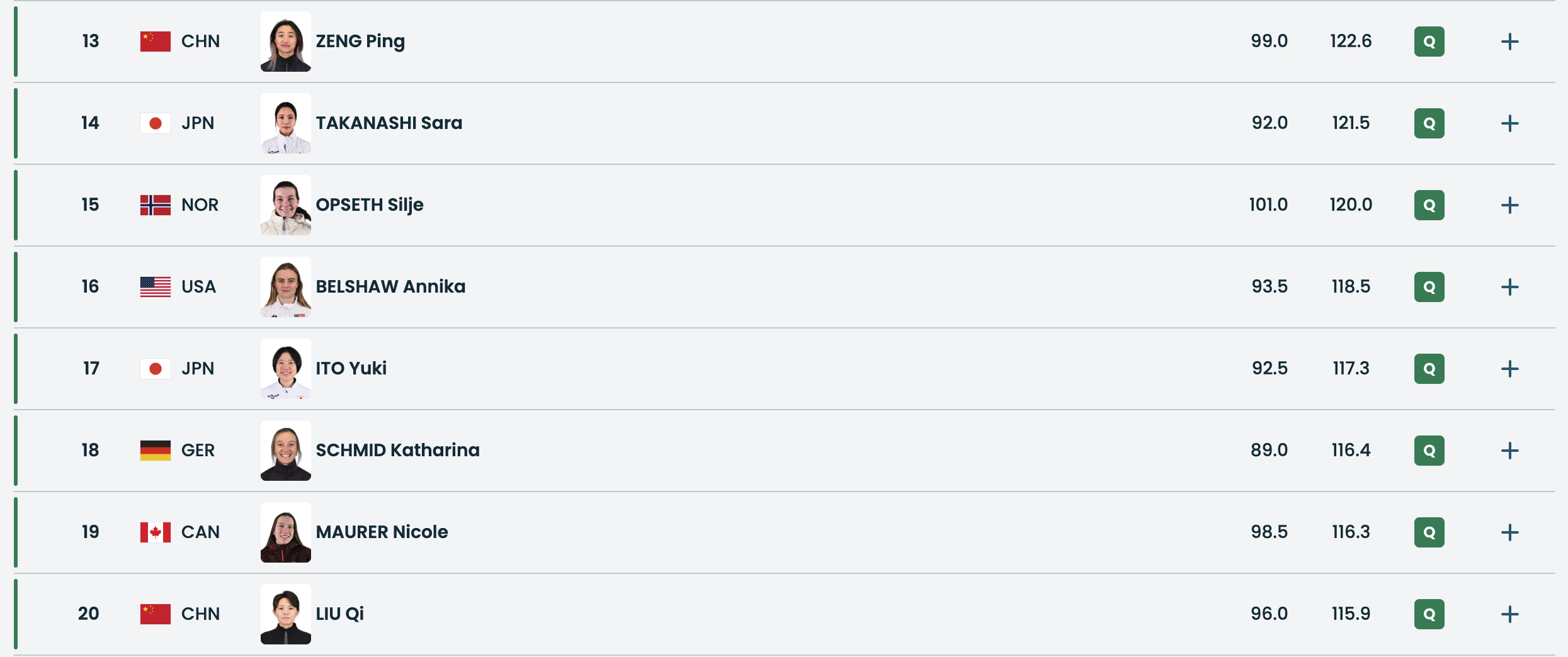Click the Q badge in LIU Qi's row
Viewport: 1568px width, 657px height.
click(x=1429, y=614)
